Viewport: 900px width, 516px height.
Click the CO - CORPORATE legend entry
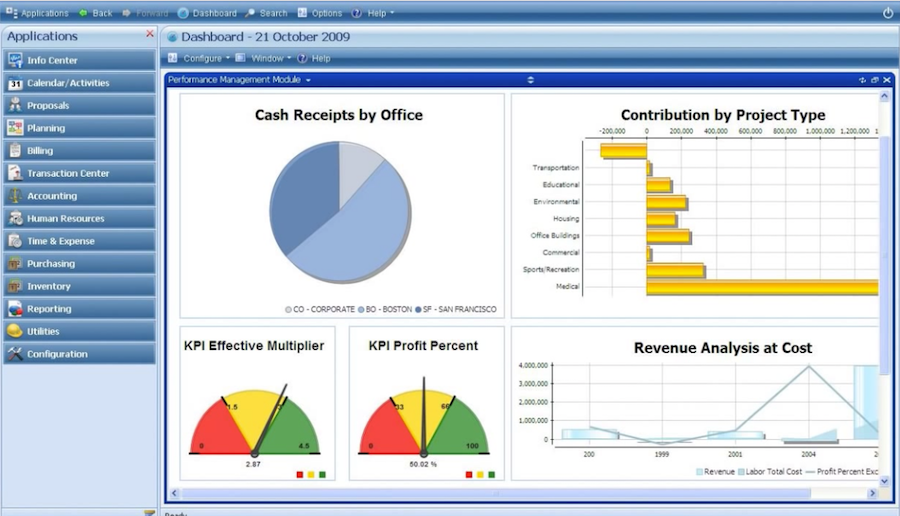pyautogui.click(x=320, y=309)
